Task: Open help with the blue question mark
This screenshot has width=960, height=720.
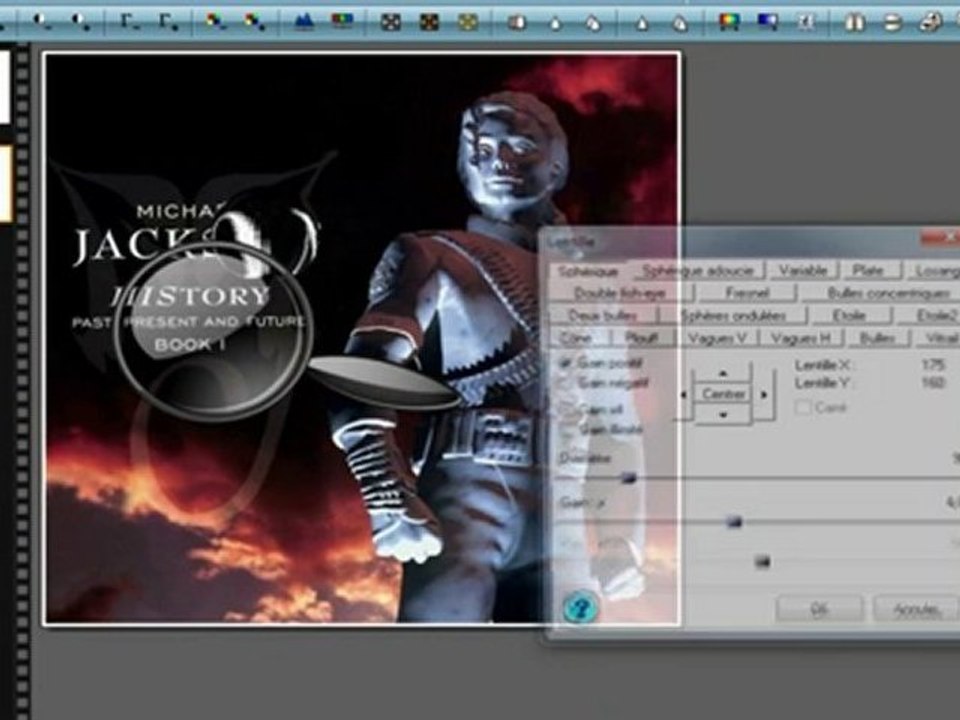Action: (579, 607)
